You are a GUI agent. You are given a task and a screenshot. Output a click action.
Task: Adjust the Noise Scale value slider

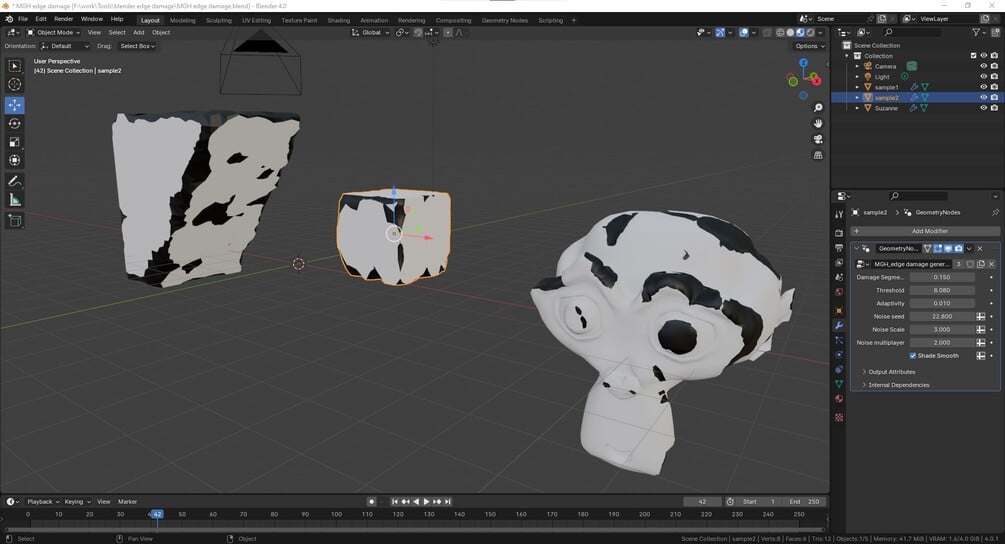pos(942,329)
